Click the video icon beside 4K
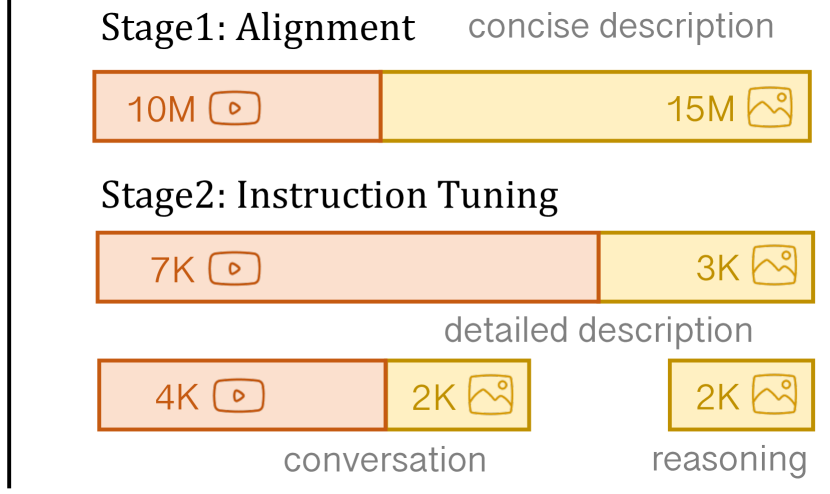This screenshot has height=494, width=830. 239,396
